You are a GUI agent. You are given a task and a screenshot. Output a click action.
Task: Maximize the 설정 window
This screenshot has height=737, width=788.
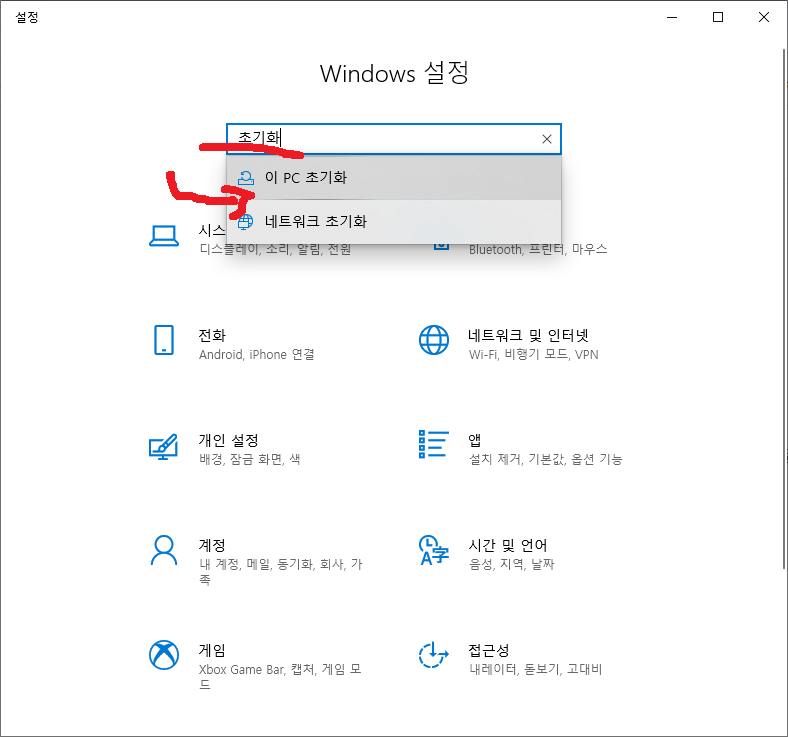click(718, 17)
